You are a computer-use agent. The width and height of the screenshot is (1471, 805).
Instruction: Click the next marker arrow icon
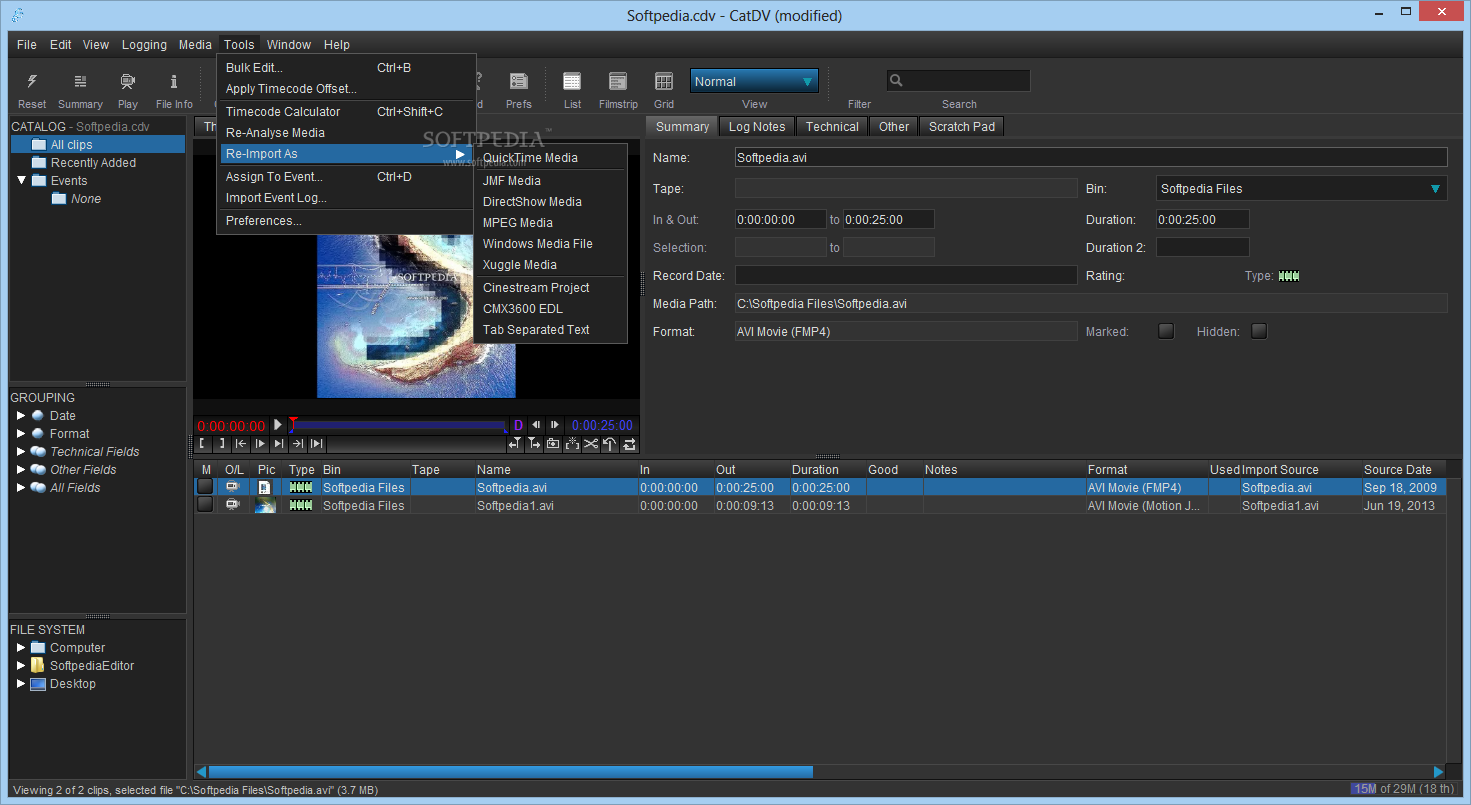pos(534,443)
